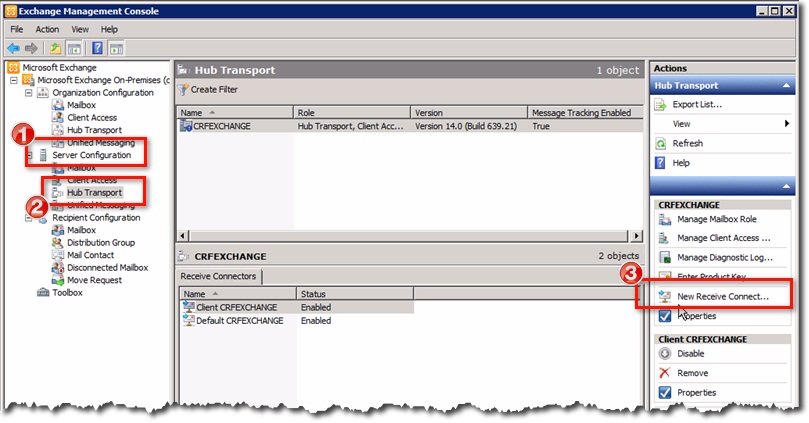Click the Toolbox icon in tree
This screenshot has width=809, height=423.
pos(43,292)
